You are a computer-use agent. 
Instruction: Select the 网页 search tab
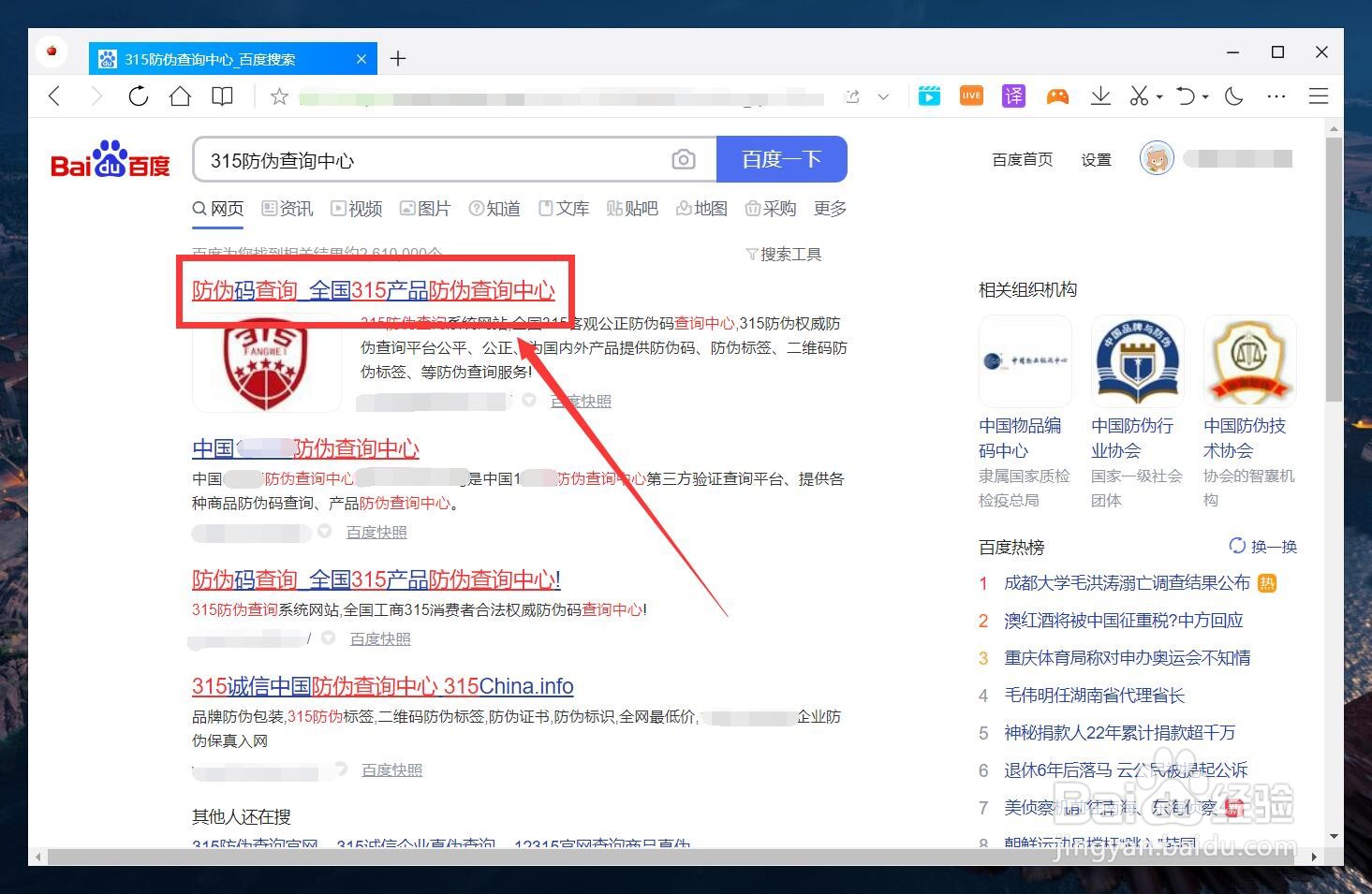218,209
